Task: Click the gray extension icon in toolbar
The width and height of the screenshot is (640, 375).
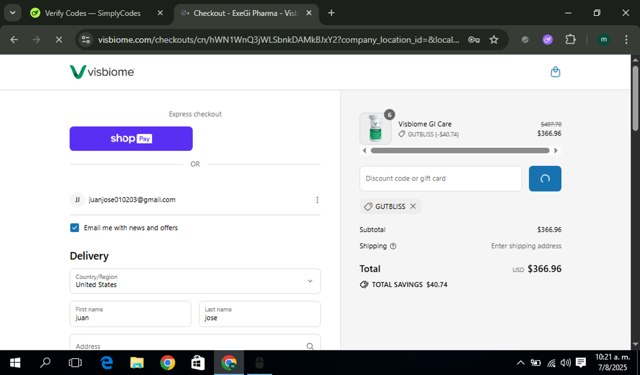Action: point(525,40)
